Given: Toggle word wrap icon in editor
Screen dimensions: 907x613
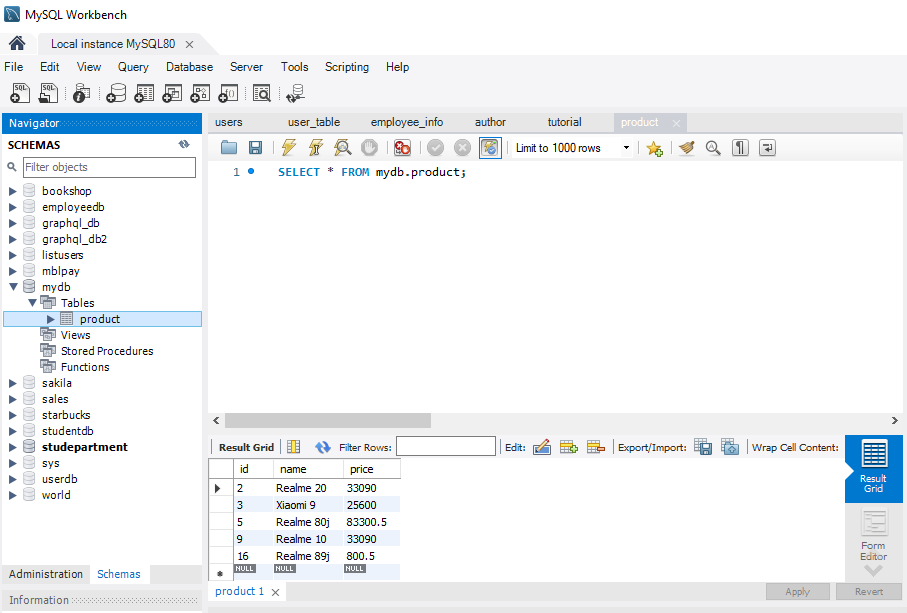Looking at the screenshot, I should click(x=767, y=148).
